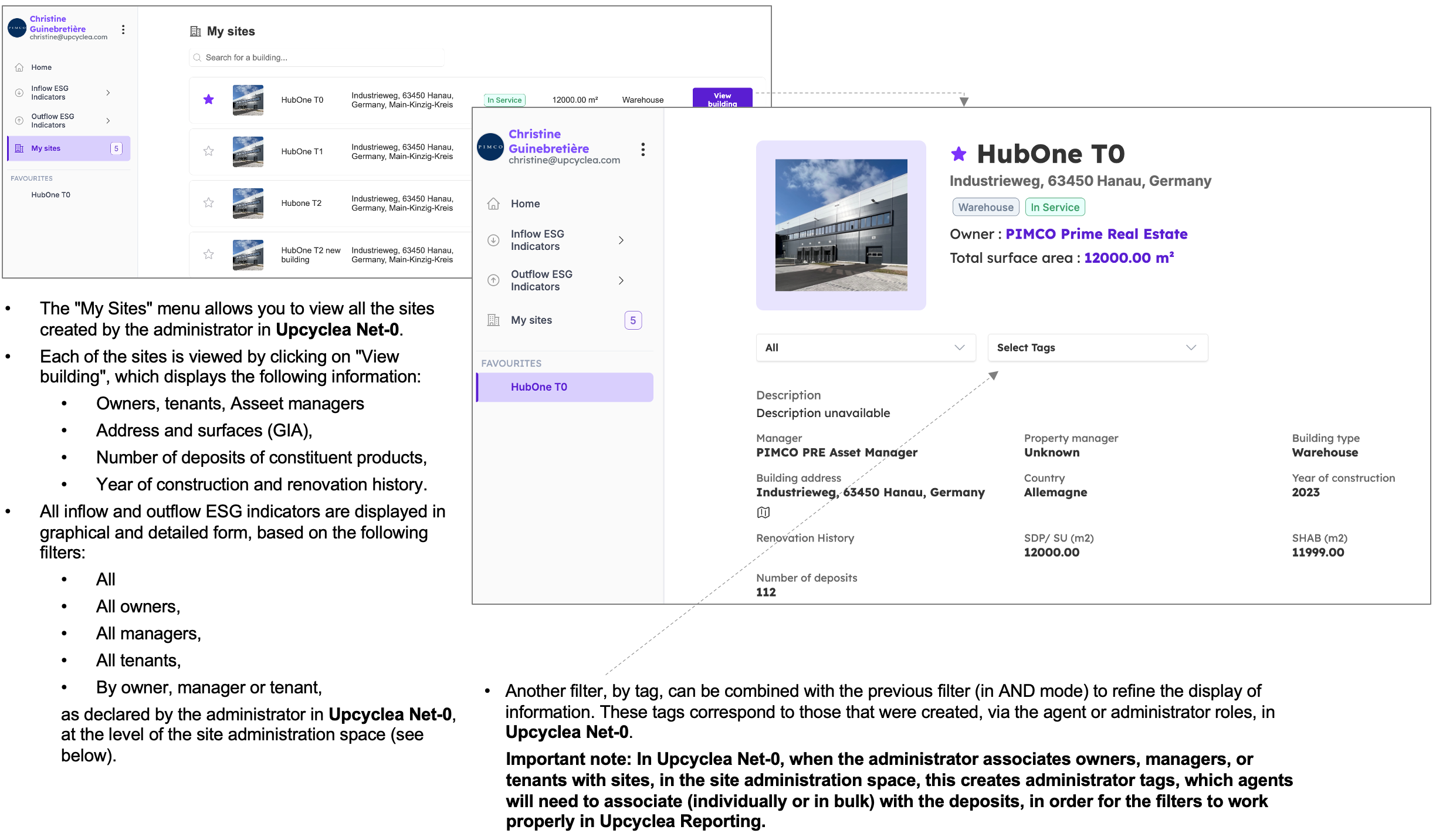This screenshot has width=1436, height=840.
Task: Click the search magnifier icon in building search
Action: (x=198, y=57)
